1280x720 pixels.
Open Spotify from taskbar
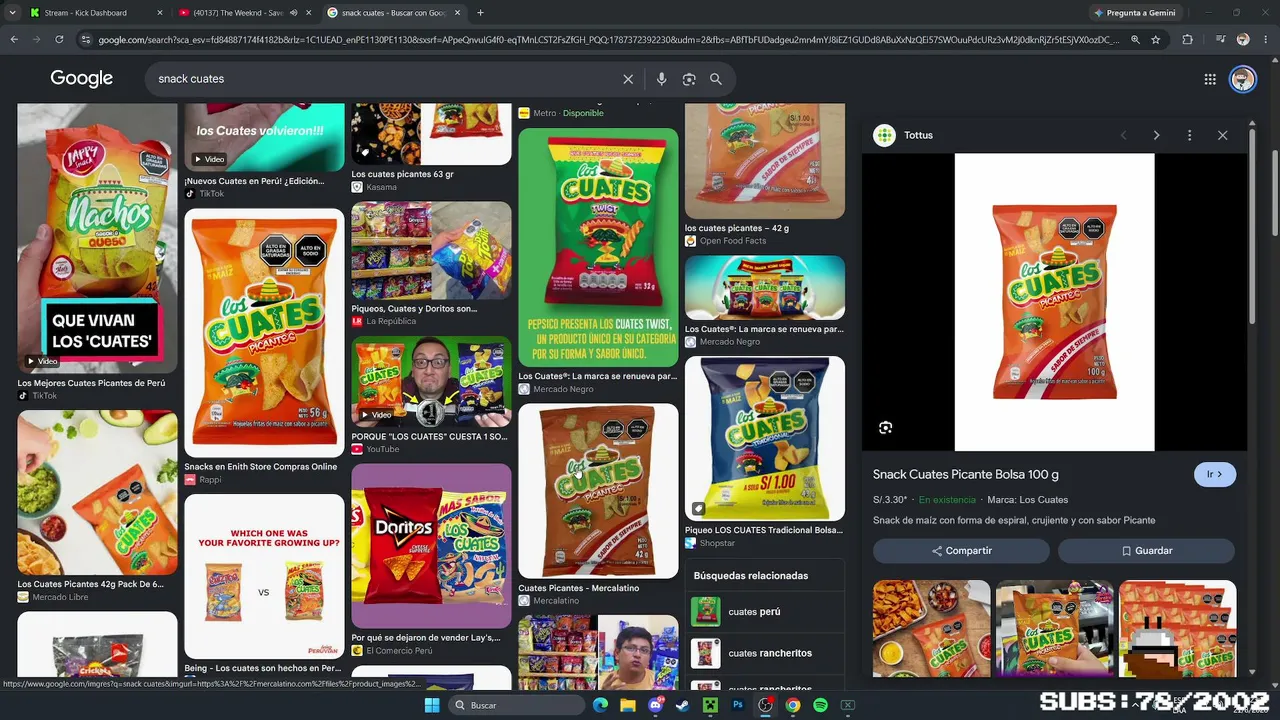coord(820,705)
